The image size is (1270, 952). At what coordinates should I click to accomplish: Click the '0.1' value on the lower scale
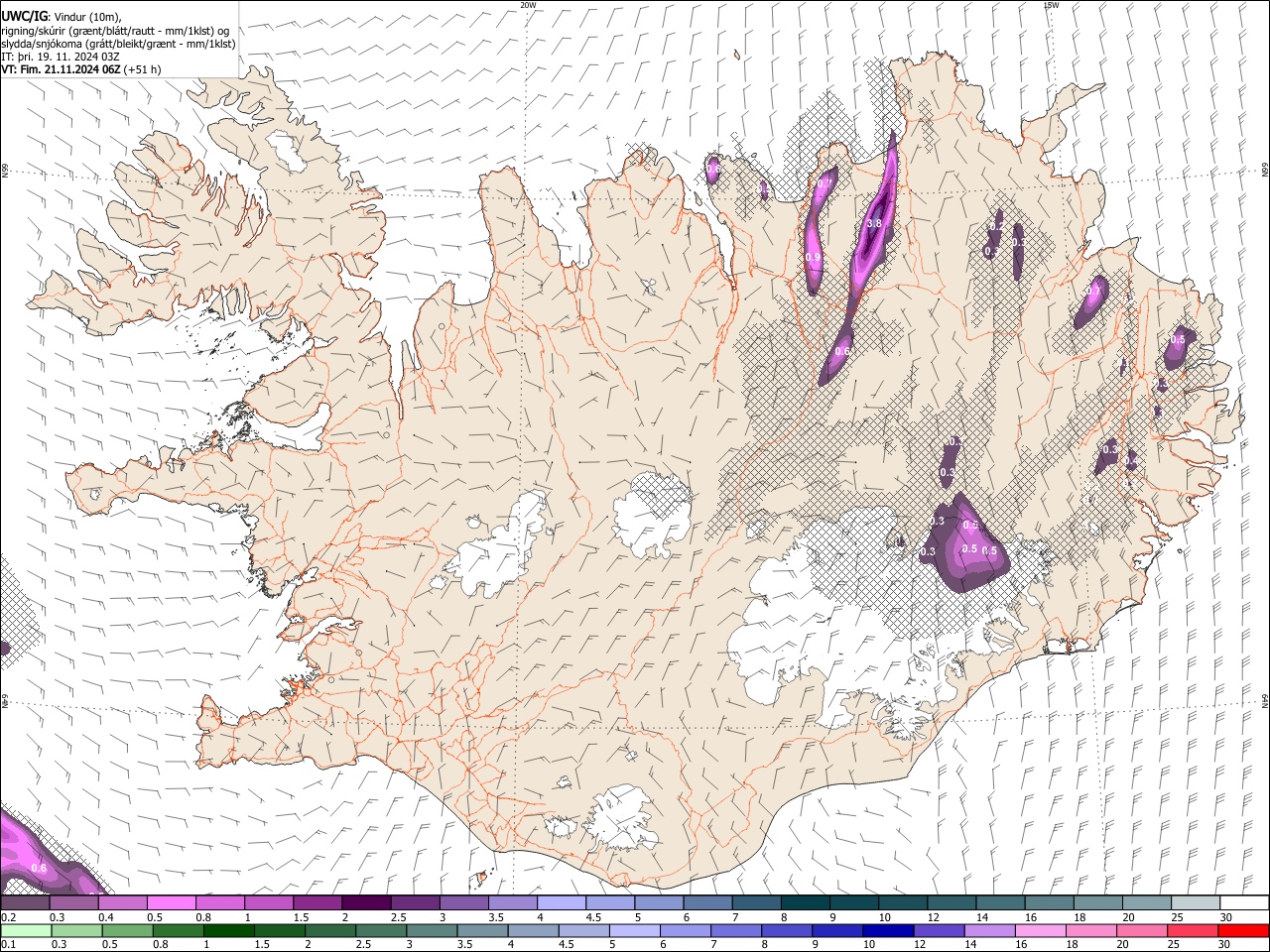(x=8, y=945)
